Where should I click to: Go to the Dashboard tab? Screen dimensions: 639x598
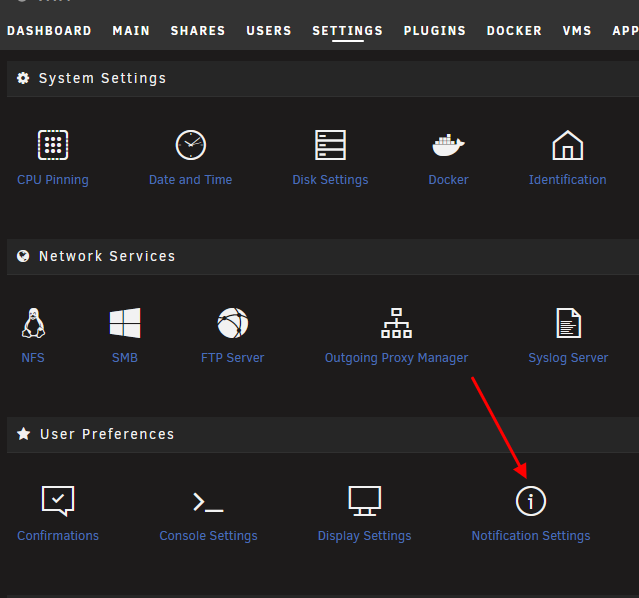click(49, 31)
